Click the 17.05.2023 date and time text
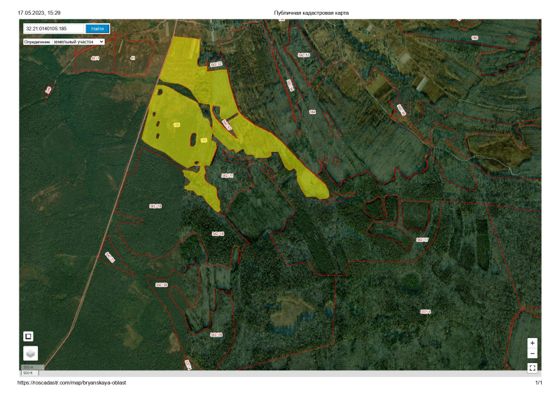 pyautogui.click(x=39, y=13)
